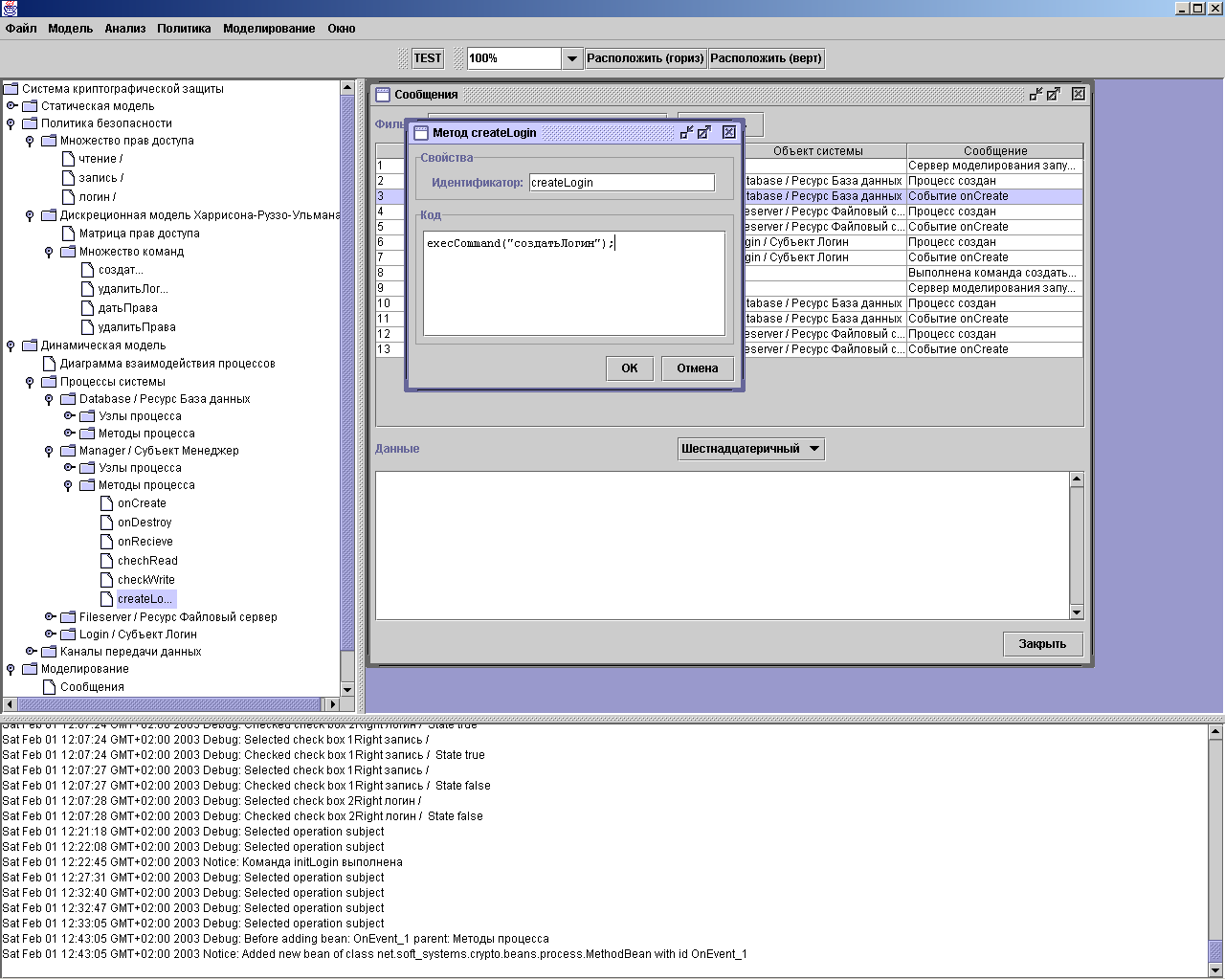The image size is (1225, 980).
Task: Click the Расположить (верт) button
Action: (x=766, y=58)
